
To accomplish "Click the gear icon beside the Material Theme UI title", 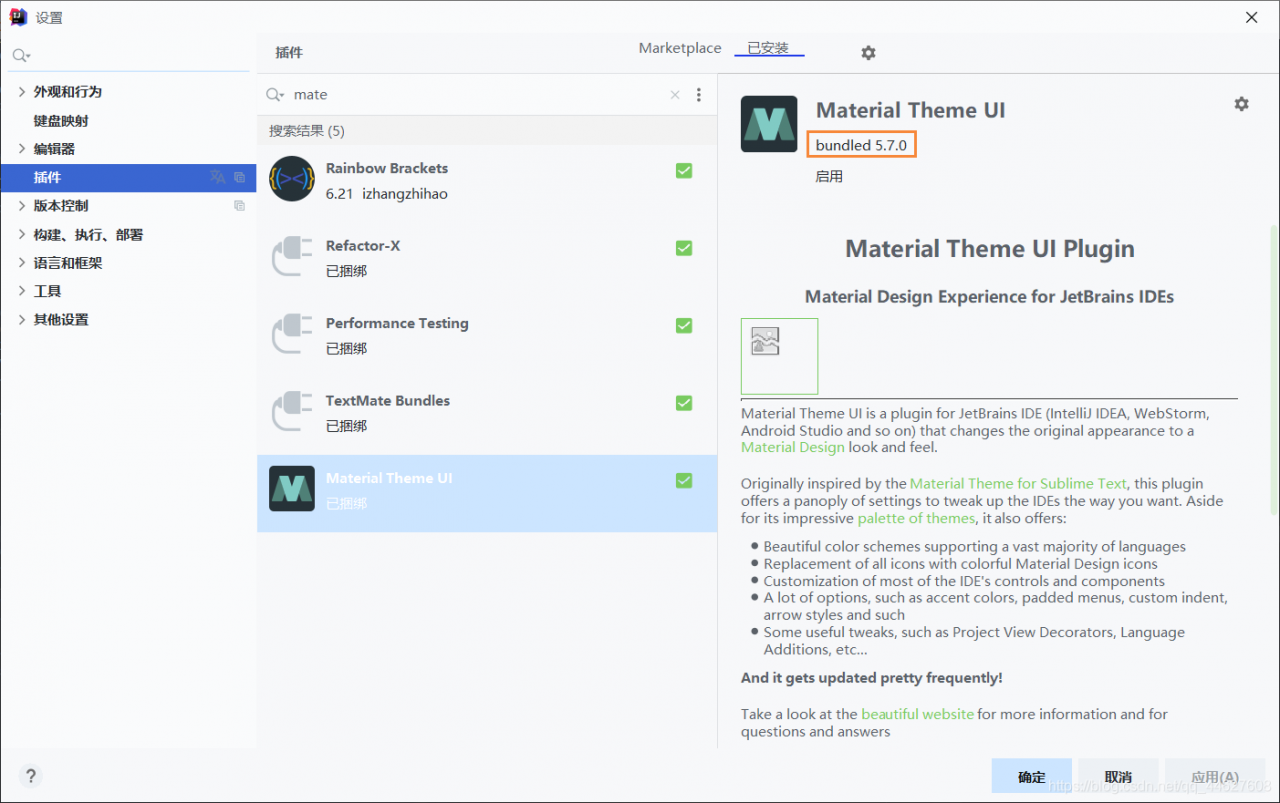I will pyautogui.click(x=1241, y=104).
